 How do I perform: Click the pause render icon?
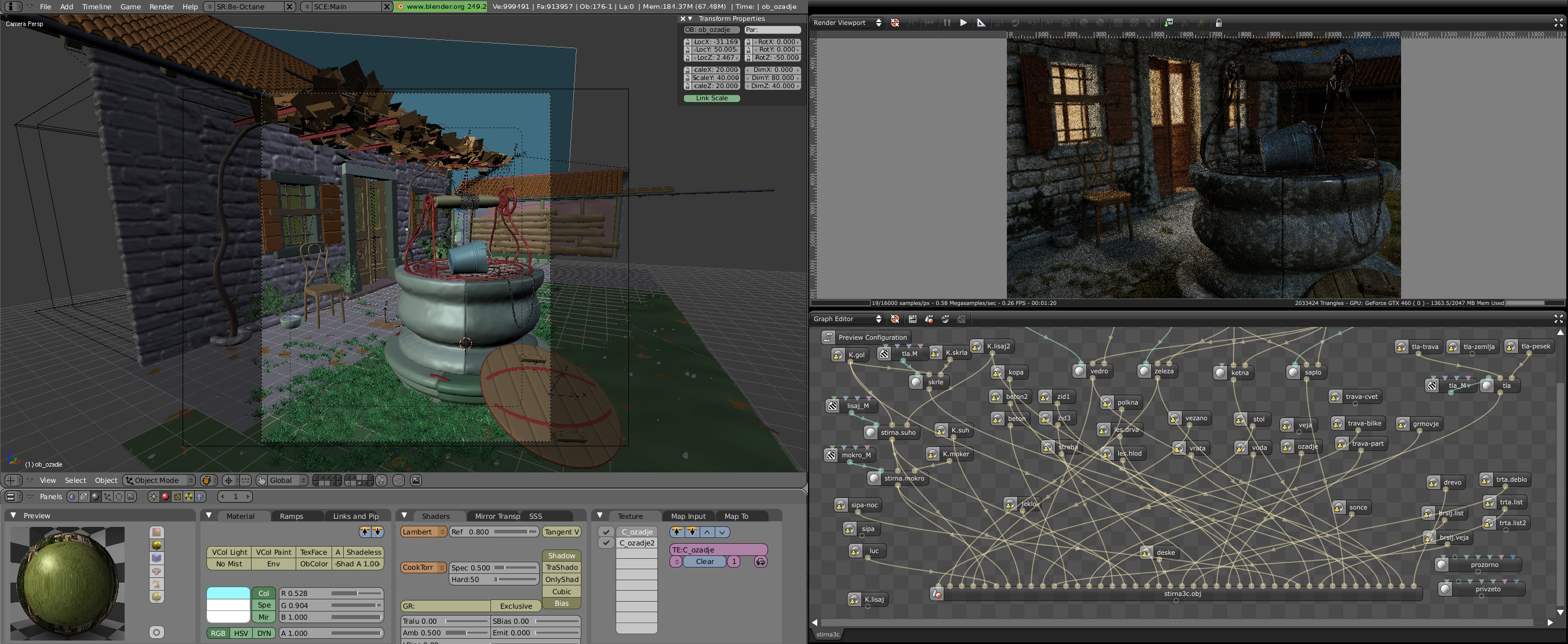click(947, 23)
